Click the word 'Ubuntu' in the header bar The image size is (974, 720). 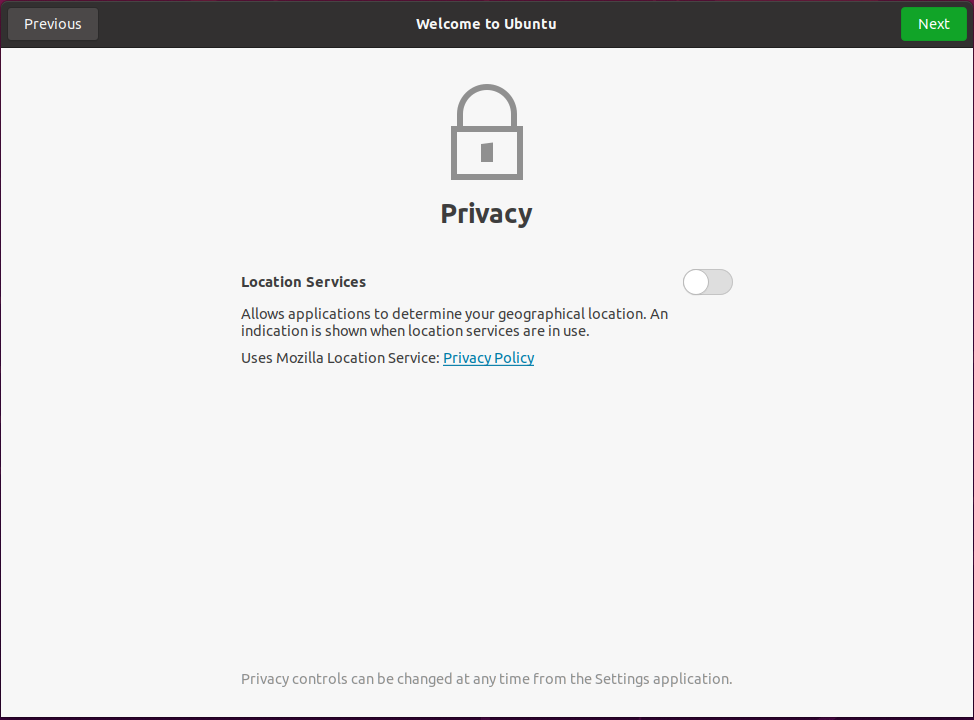click(530, 24)
